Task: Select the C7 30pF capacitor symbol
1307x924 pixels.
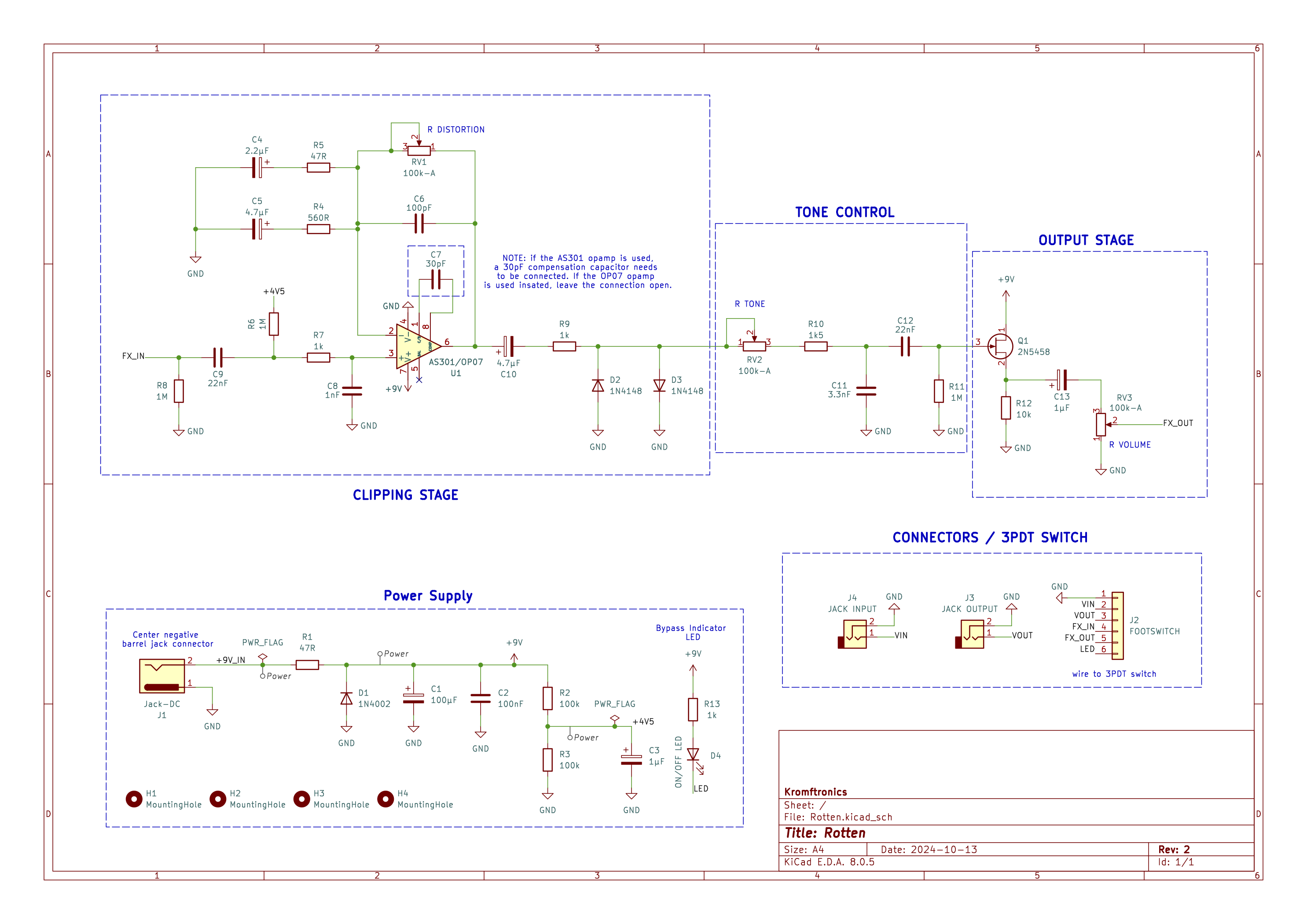Action: (x=436, y=279)
